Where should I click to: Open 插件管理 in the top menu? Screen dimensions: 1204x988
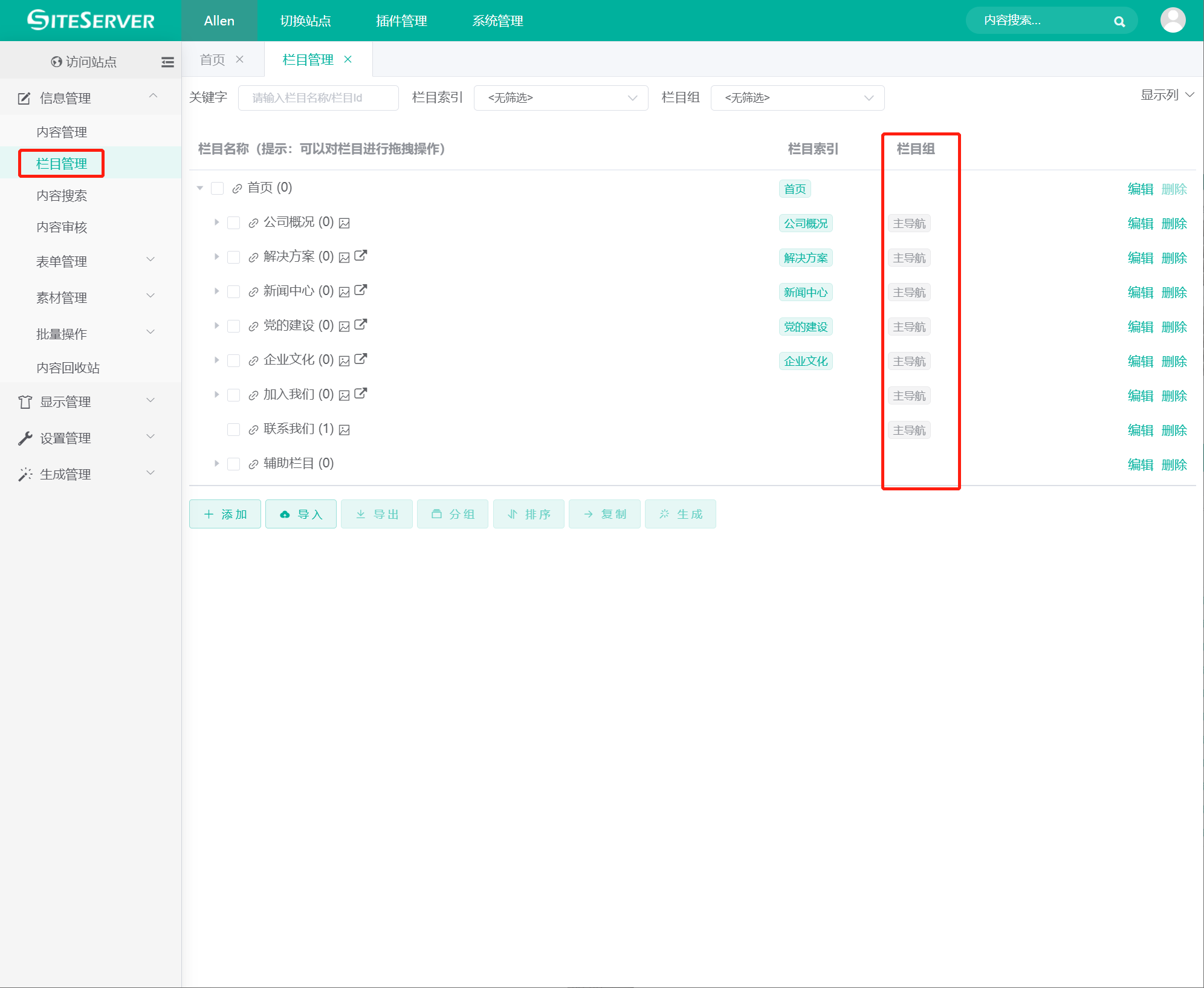(x=401, y=21)
